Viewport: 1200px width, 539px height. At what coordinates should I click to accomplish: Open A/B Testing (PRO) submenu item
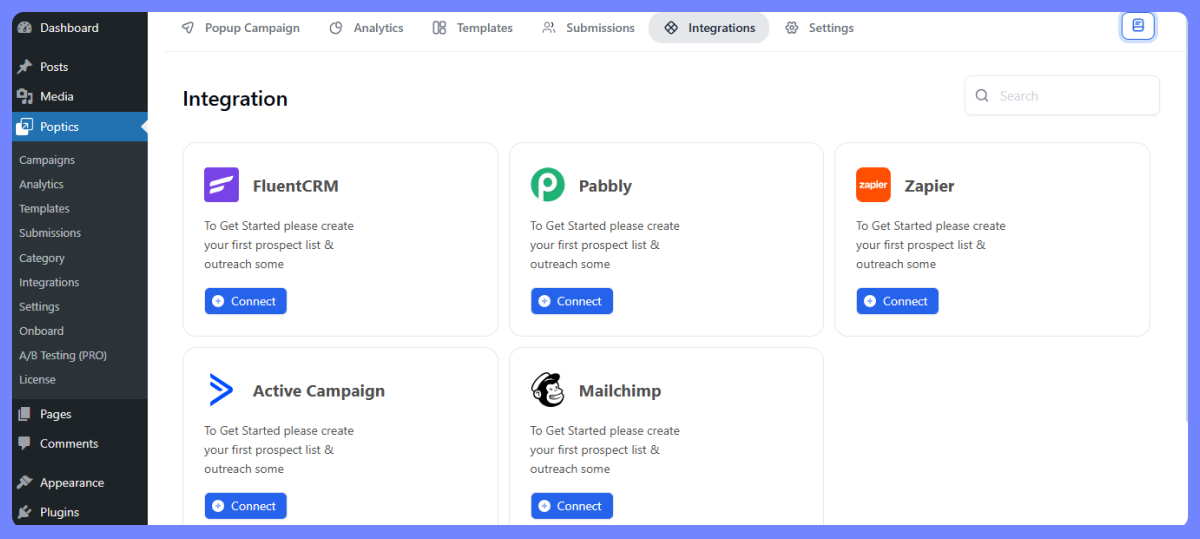63,355
